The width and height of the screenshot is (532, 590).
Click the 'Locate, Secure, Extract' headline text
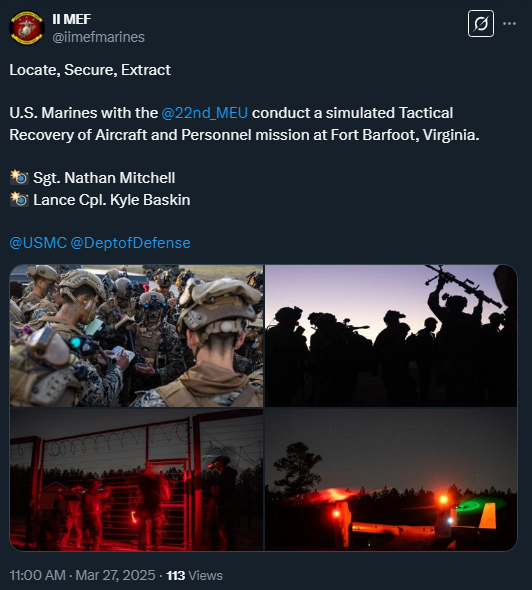point(90,70)
